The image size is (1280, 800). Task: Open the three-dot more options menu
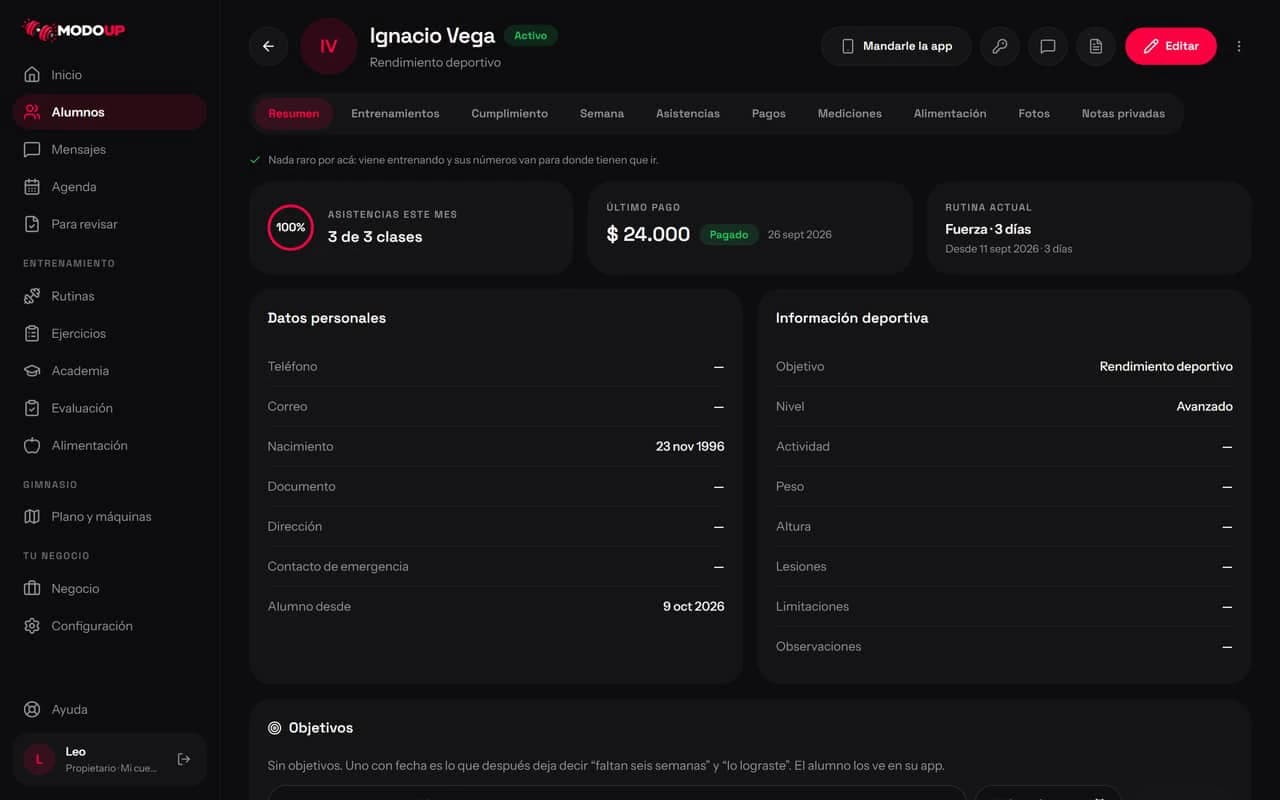tap(1239, 46)
